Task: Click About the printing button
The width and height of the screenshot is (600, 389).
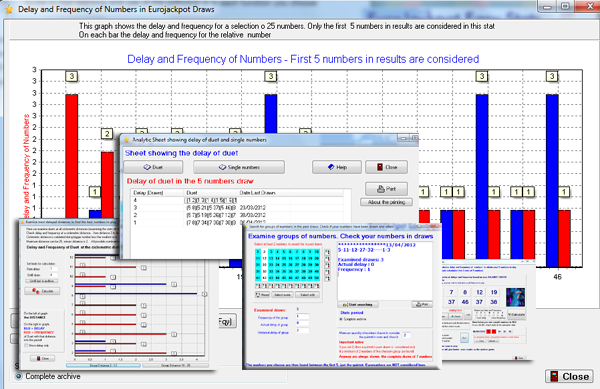Action: click(x=386, y=202)
